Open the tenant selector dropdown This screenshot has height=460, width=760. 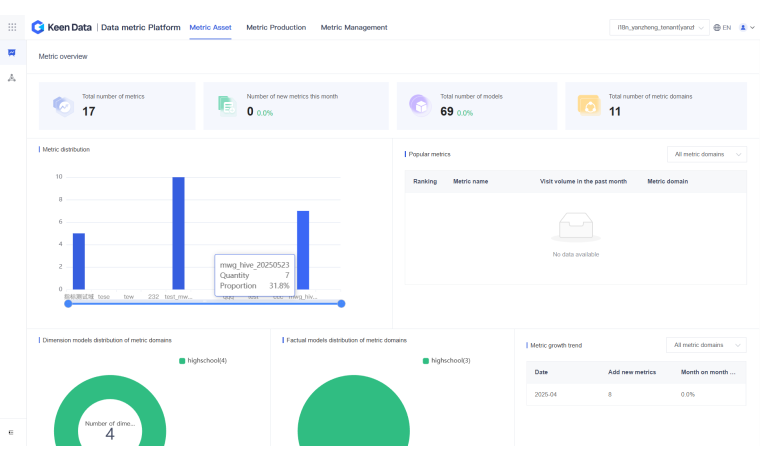click(x=659, y=27)
